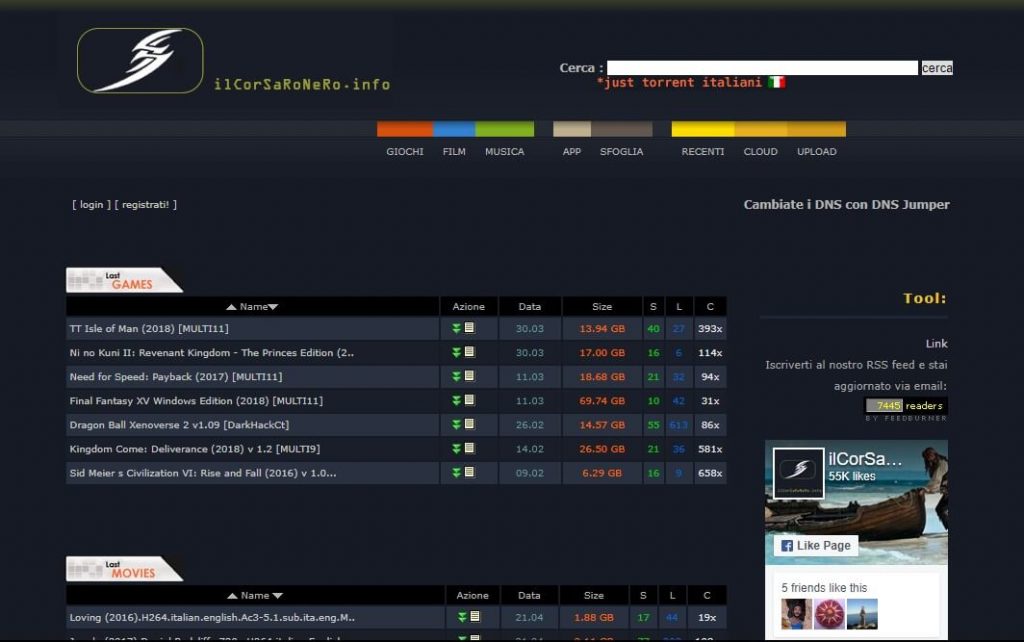Download Kingdom Come: Deliverance via green arrow
This screenshot has width=1024, height=642.
point(456,449)
